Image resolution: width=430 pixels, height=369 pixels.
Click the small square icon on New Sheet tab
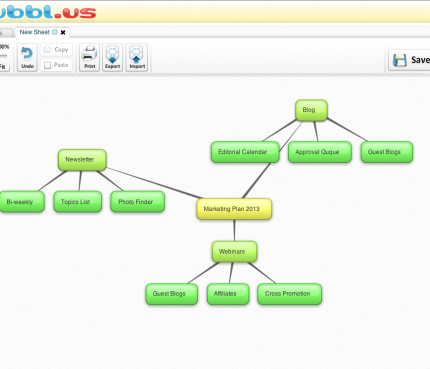tap(55, 32)
